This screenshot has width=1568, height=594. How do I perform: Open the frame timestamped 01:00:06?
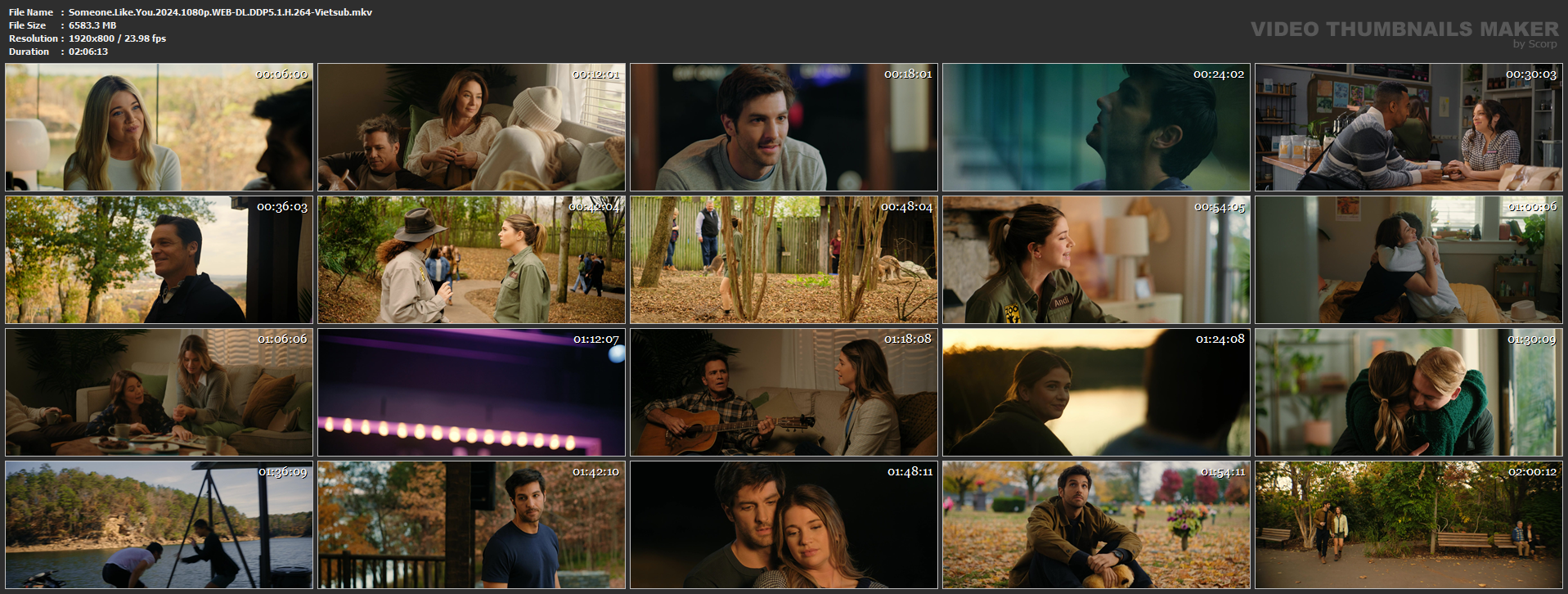point(1409,259)
